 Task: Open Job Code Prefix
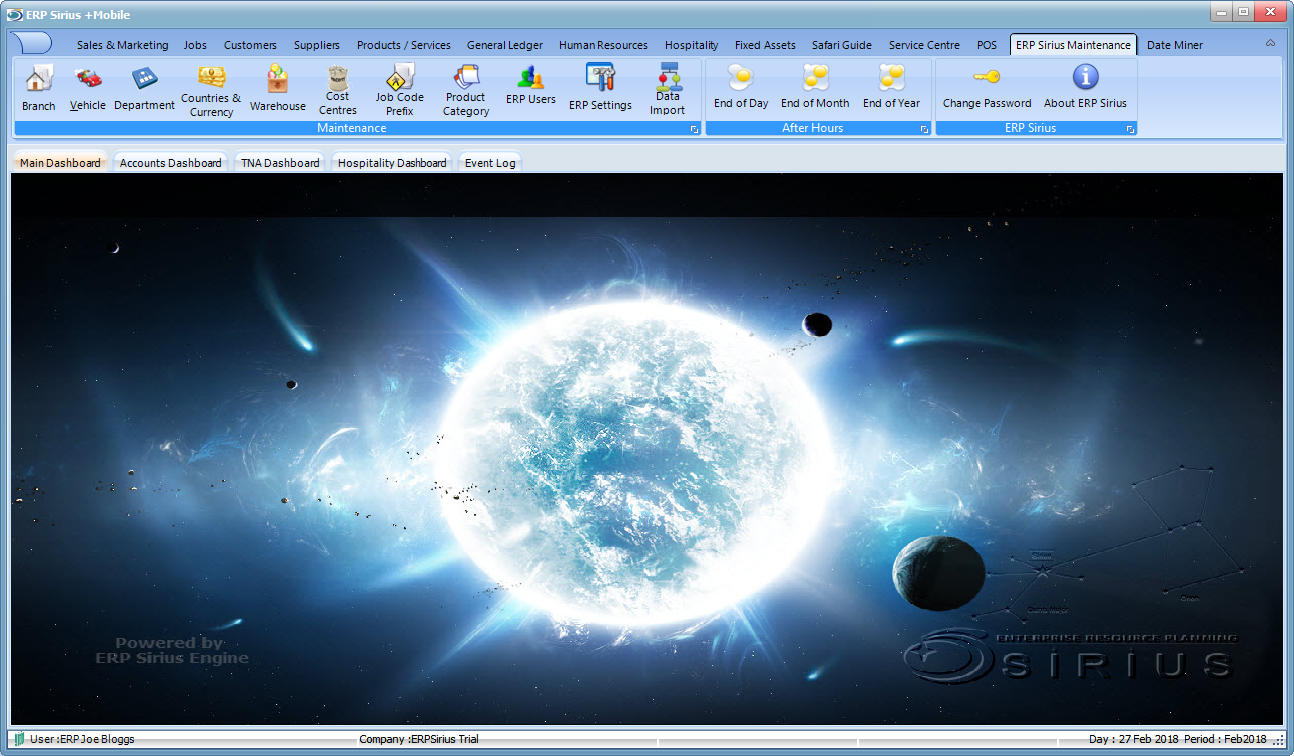400,91
